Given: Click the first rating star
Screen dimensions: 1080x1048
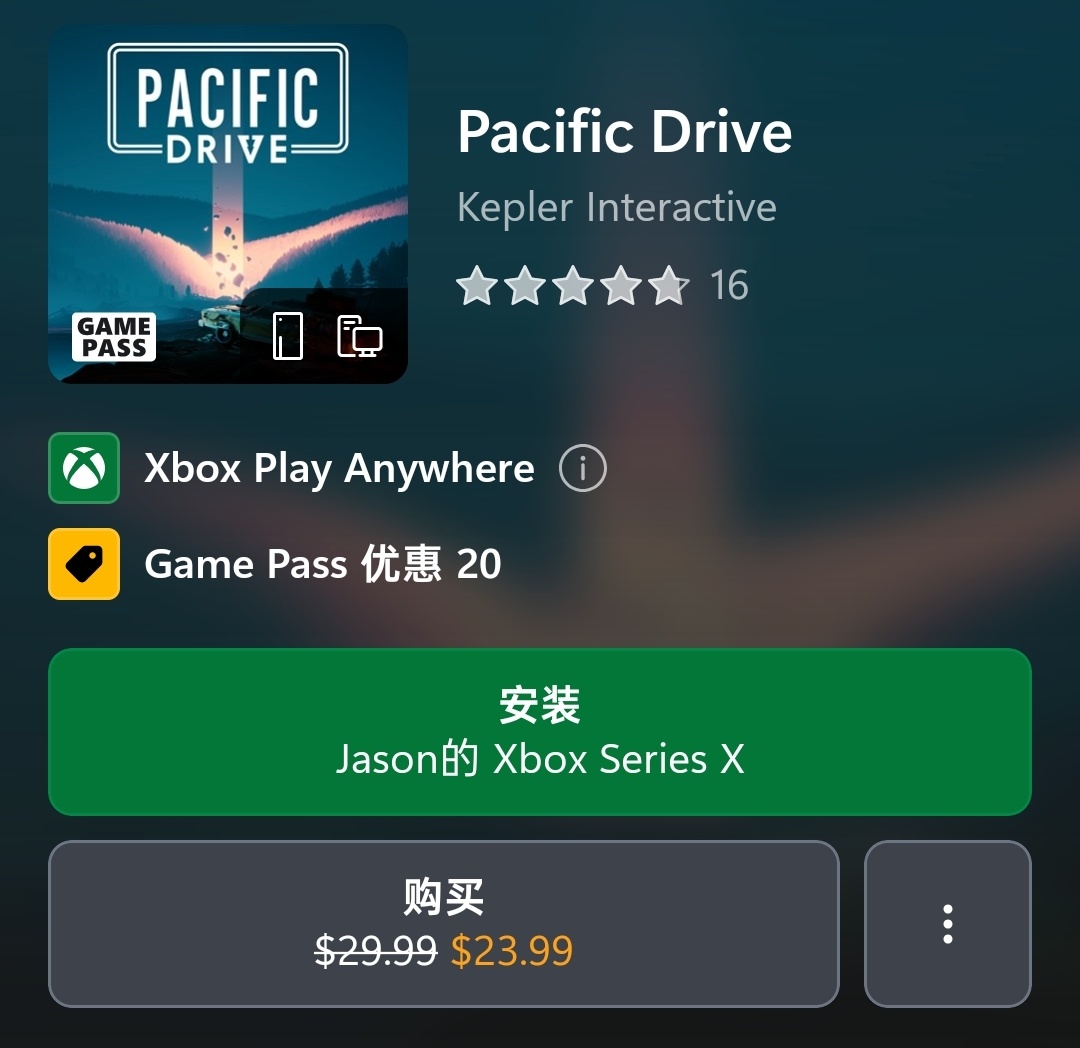Looking at the screenshot, I should coord(477,285).
